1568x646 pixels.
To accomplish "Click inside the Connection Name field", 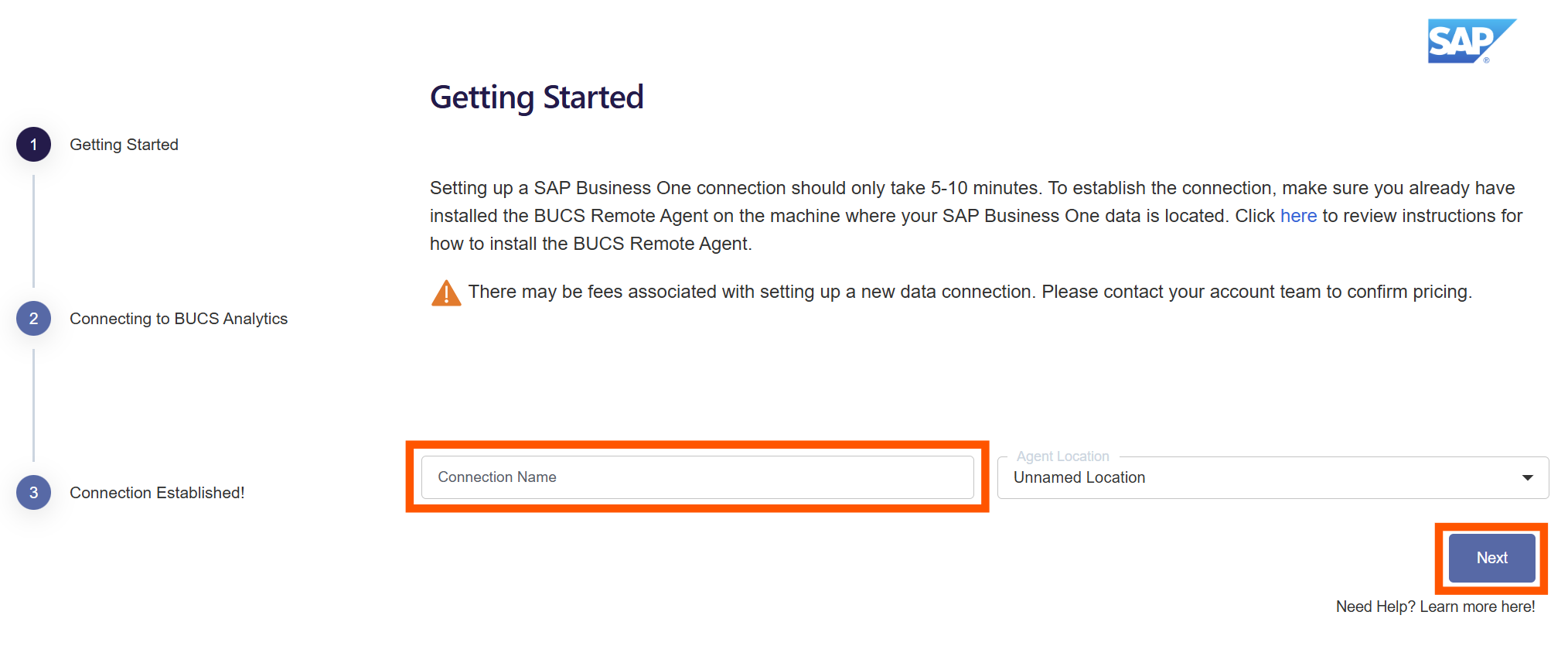I will pyautogui.click(x=696, y=477).
